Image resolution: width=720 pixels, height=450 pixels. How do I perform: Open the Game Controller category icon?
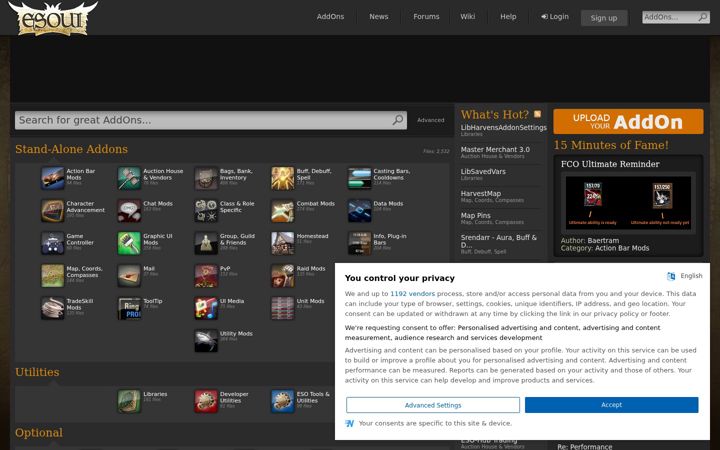click(52, 243)
